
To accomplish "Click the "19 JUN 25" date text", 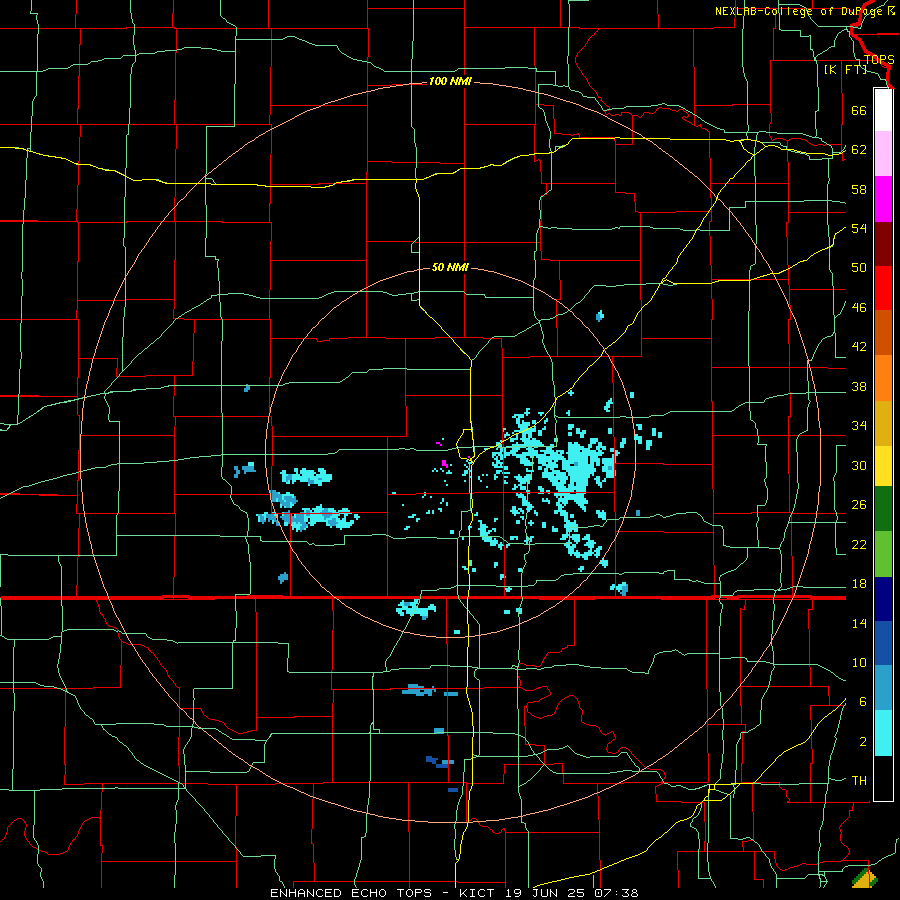I will click(548, 893).
